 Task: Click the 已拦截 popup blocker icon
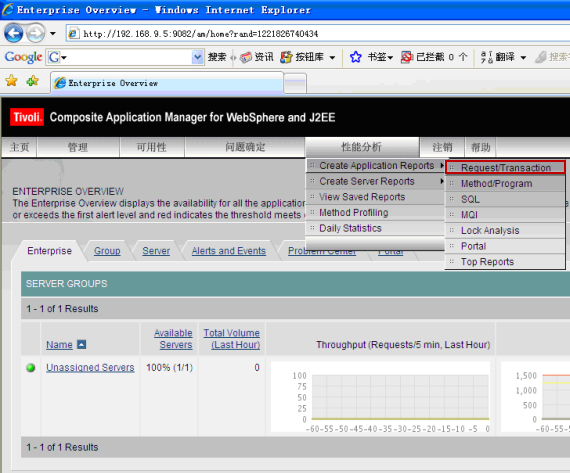coord(407,57)
